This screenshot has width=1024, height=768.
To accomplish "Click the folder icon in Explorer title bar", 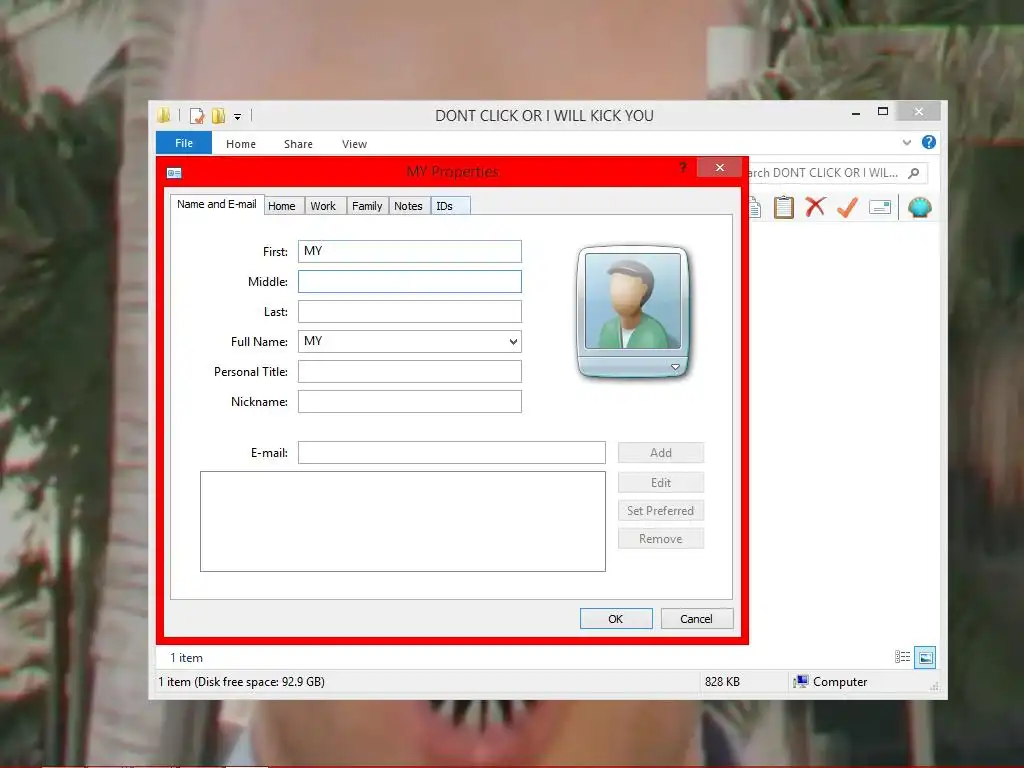I will click(164, 116).
